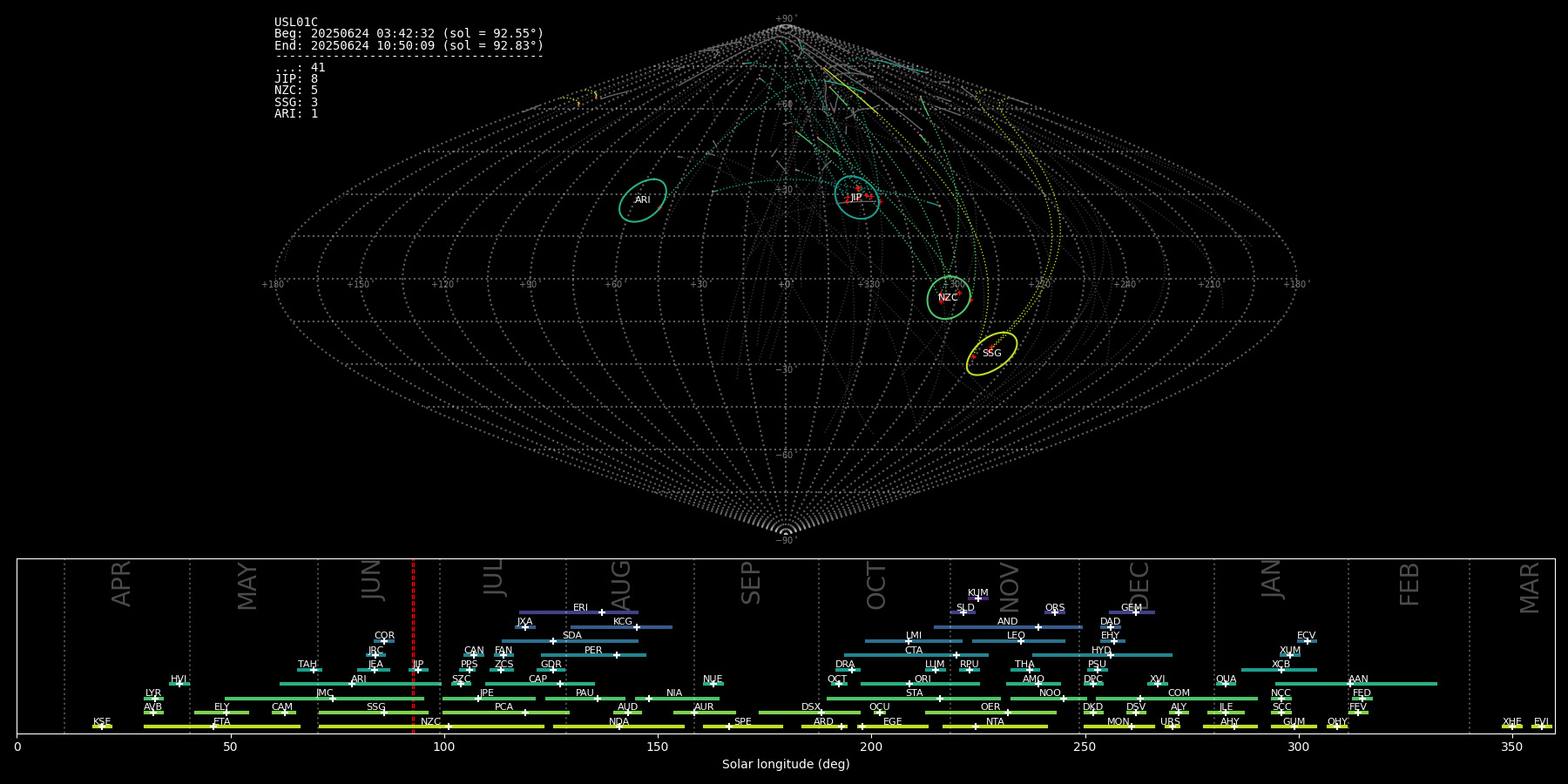Click the ARI radiant ellipse on sky map
The image size is (1568, 784).
(643, 200)
